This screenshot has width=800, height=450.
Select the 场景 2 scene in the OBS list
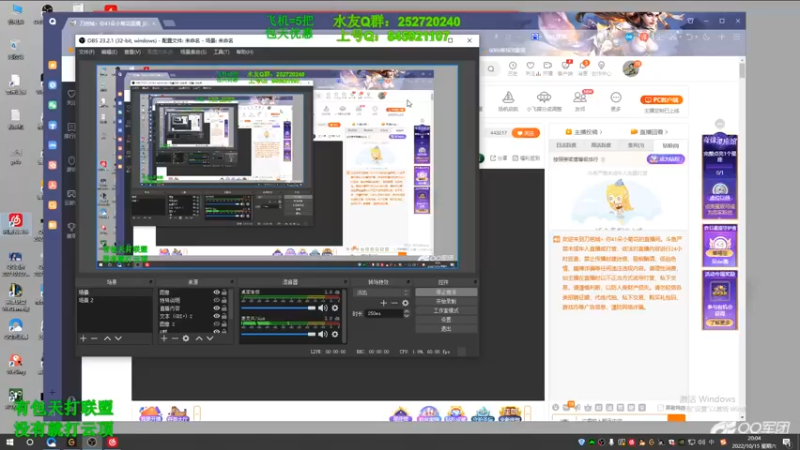114,301
